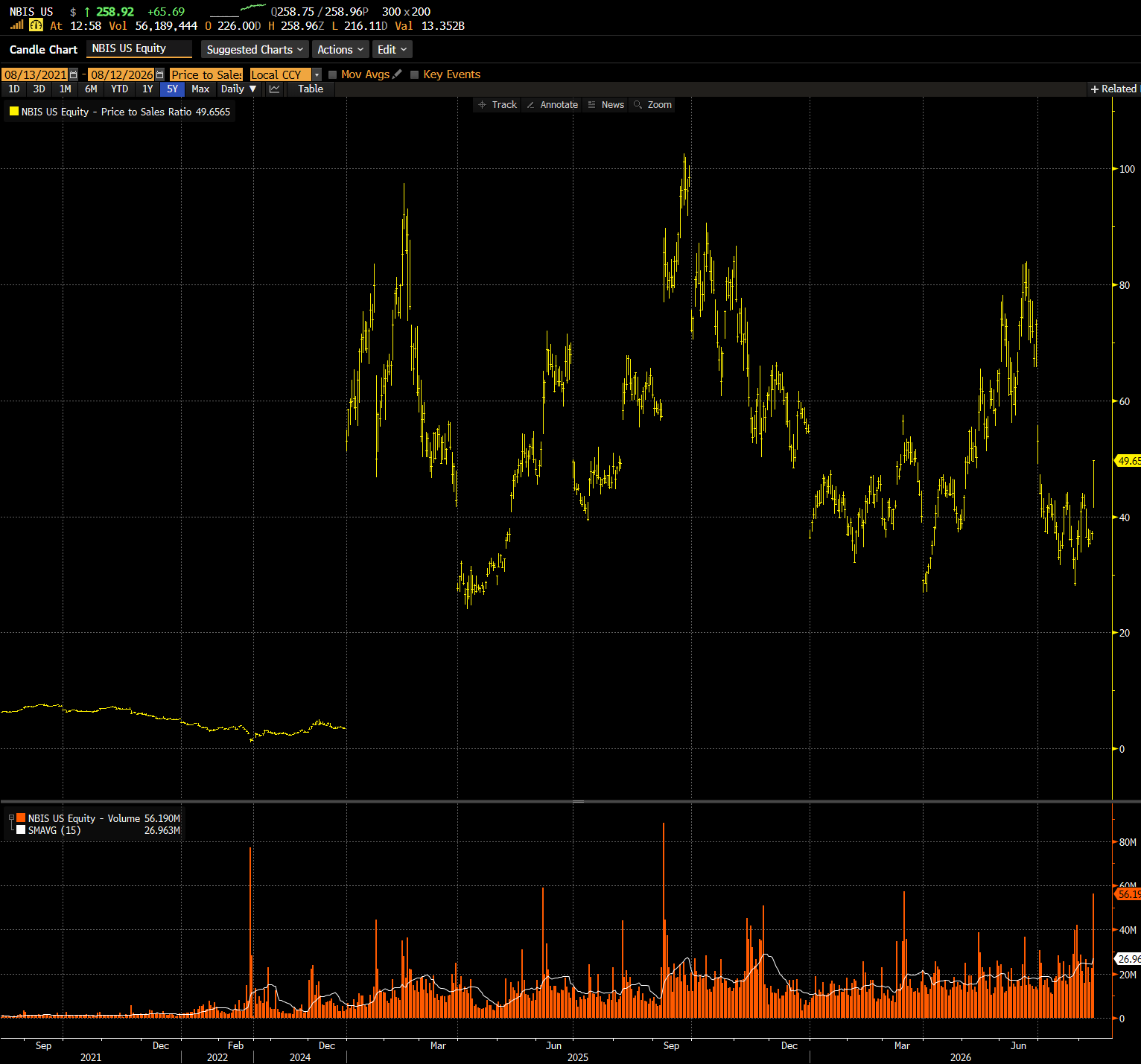Open the News overlay tool
Screen dimensions: 1141x1064
(606, 105)
